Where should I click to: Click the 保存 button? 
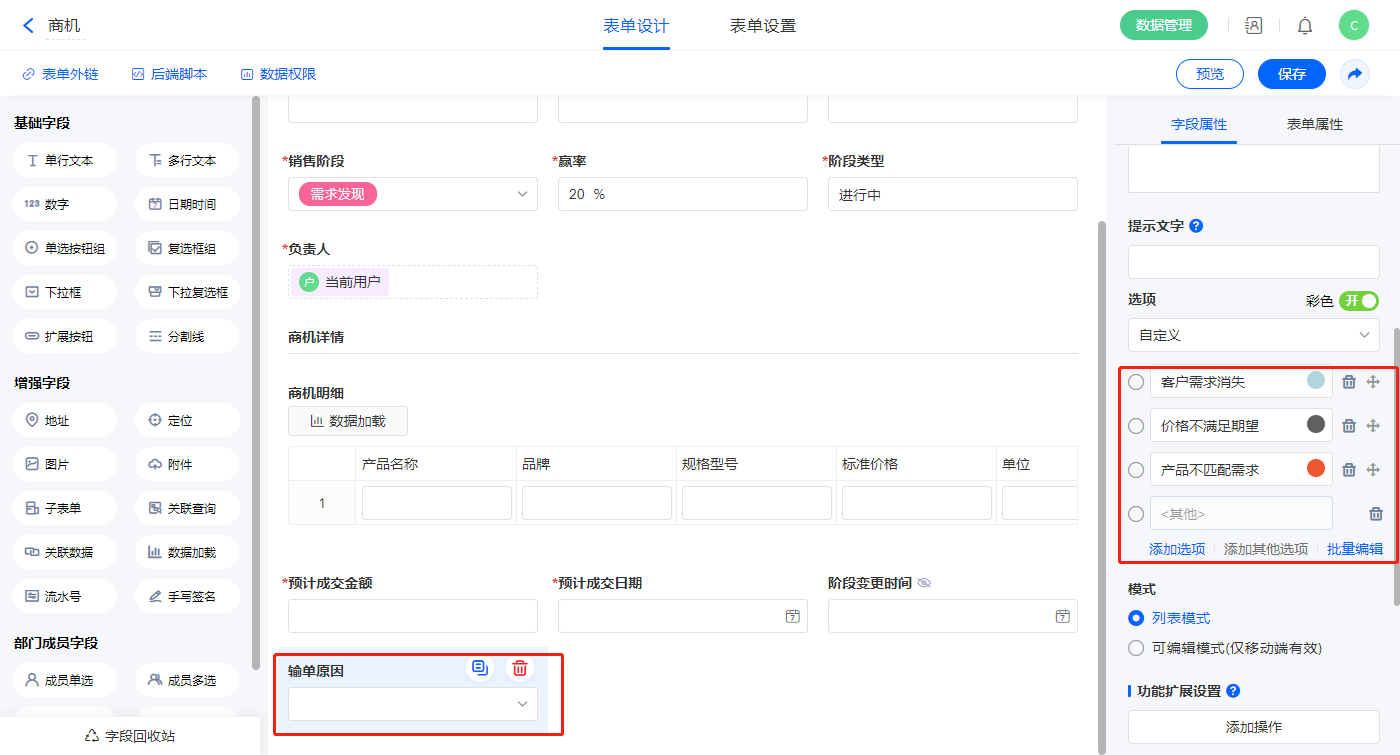tap(1291, 74)
